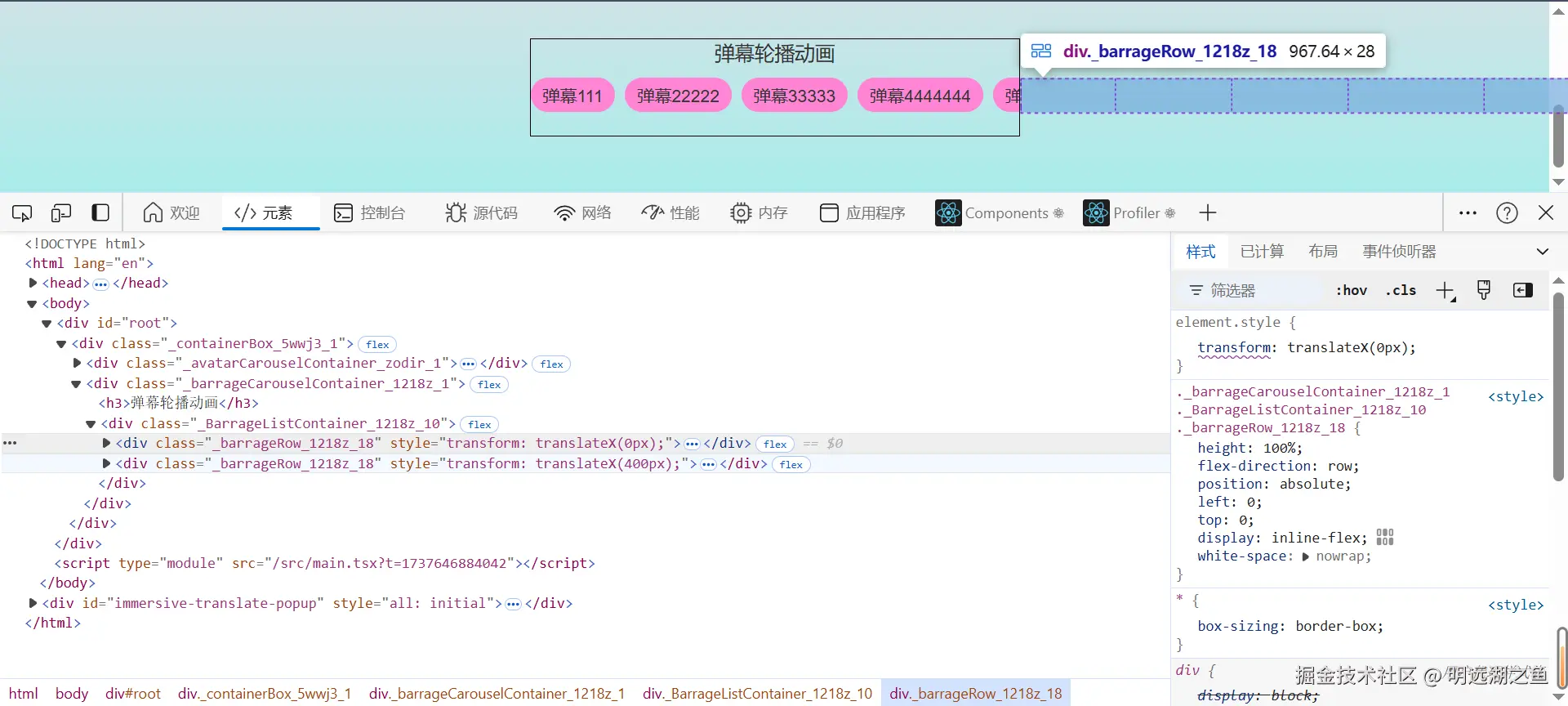Select html in the breadcrumb bar
1568x706 pixels.
click(24, 694)
